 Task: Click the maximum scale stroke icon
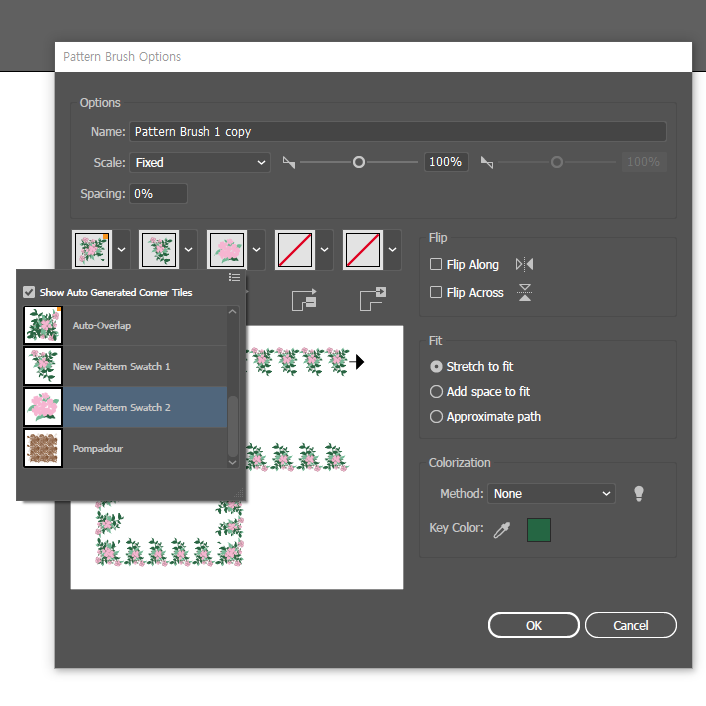[x=487, y=162]
